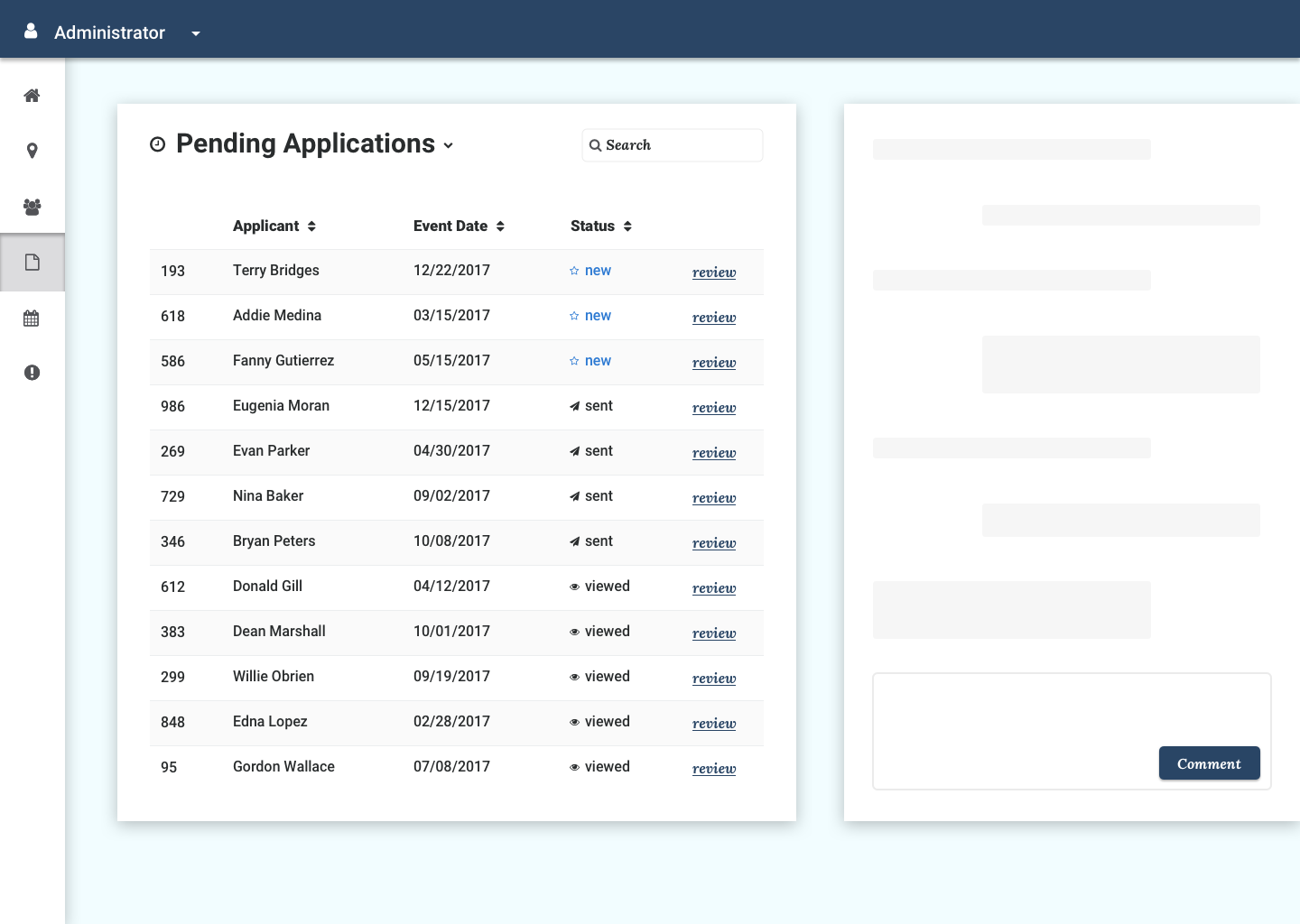The image size is (1300, 924).
Task: Click the star icon in Fanny Gutierrez row
Action: coord(574,361)
